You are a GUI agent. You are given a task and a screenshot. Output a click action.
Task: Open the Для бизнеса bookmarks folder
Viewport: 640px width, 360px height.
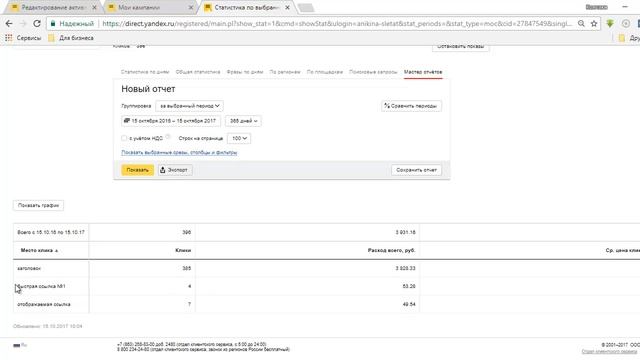[x=71, y=38]
